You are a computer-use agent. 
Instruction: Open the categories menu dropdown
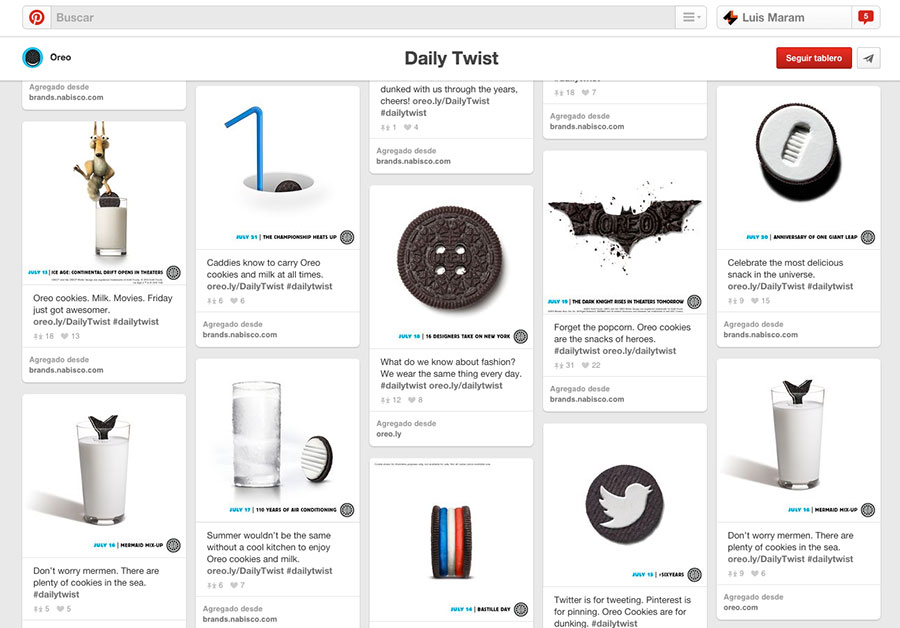(691, 18)
